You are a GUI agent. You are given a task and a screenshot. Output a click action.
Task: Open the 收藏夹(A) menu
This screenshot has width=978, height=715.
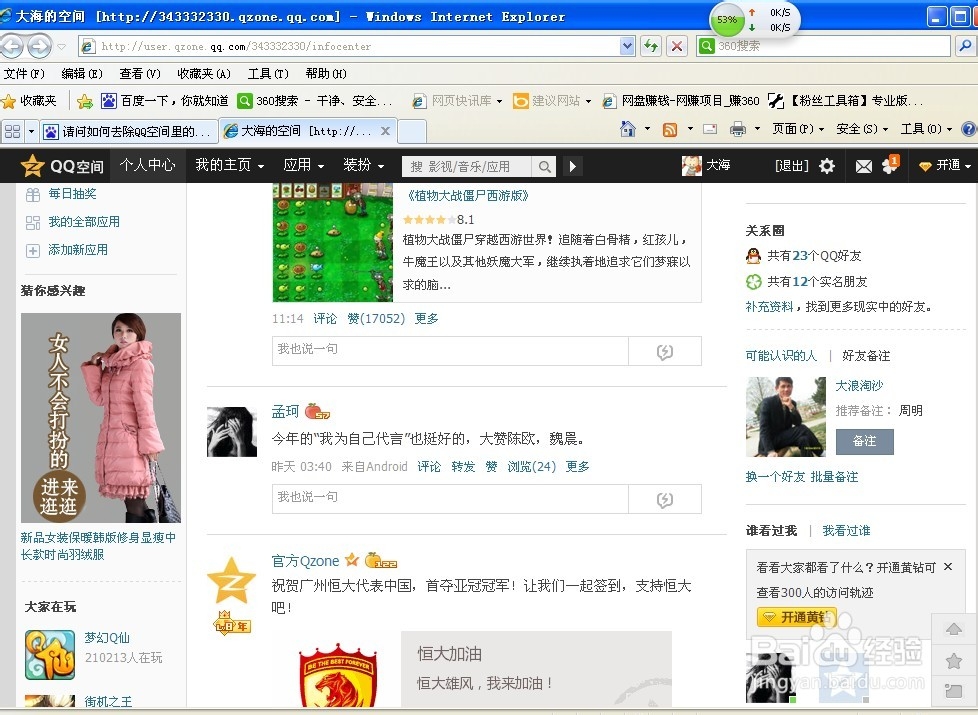coord(204,74)
